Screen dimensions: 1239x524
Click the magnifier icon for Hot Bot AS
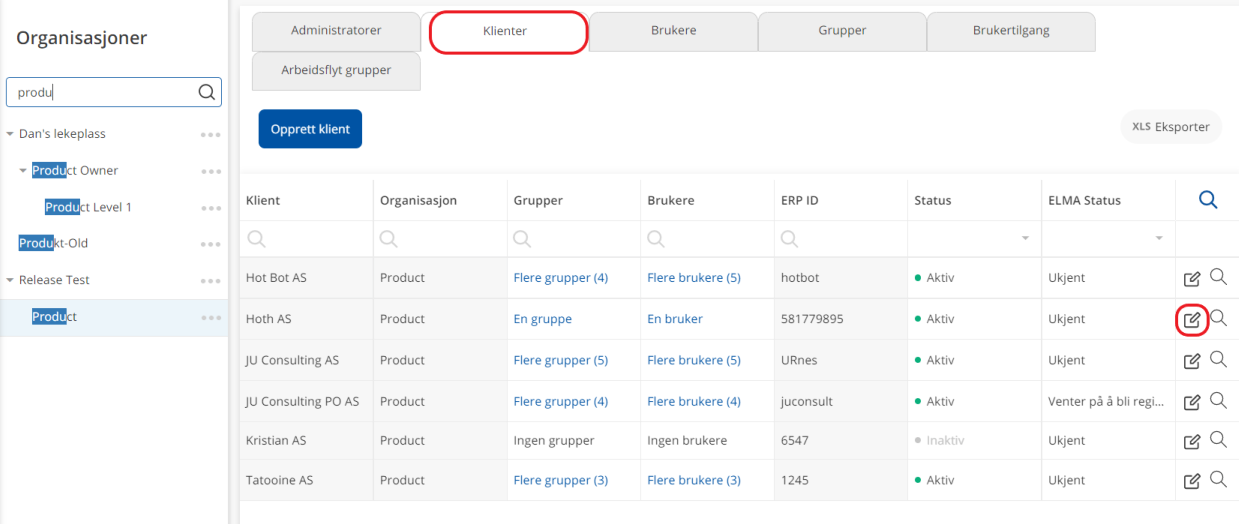(1218, 277)
